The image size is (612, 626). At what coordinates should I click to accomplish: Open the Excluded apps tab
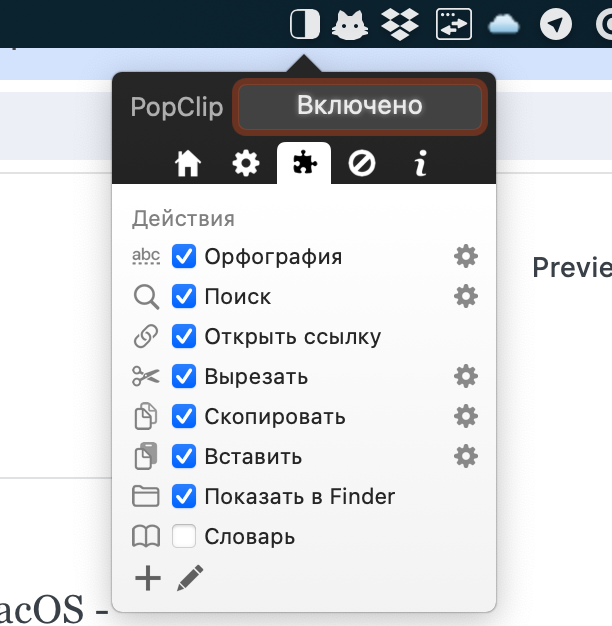[x=362, y=163]
